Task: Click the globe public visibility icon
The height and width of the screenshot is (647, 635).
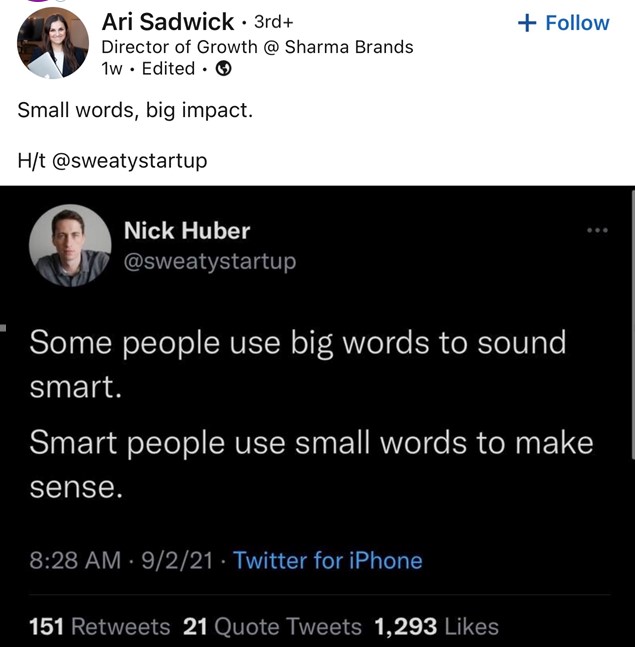Action: click(x=224, y=68)
